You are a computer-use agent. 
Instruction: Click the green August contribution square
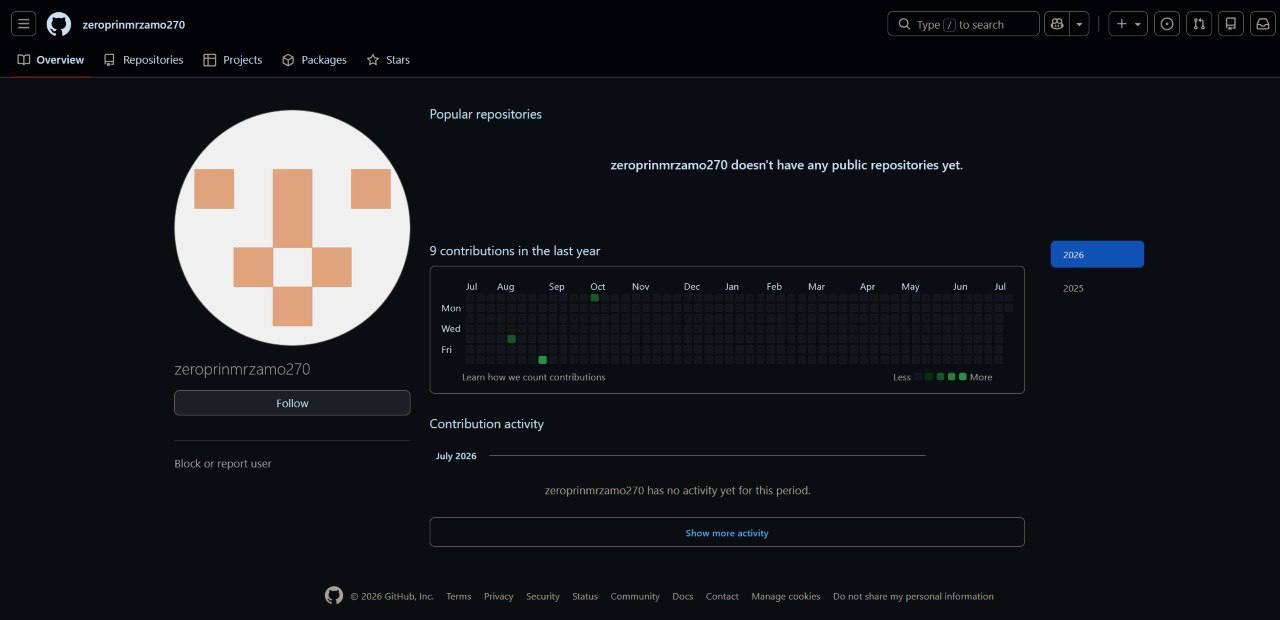point(512,339)
